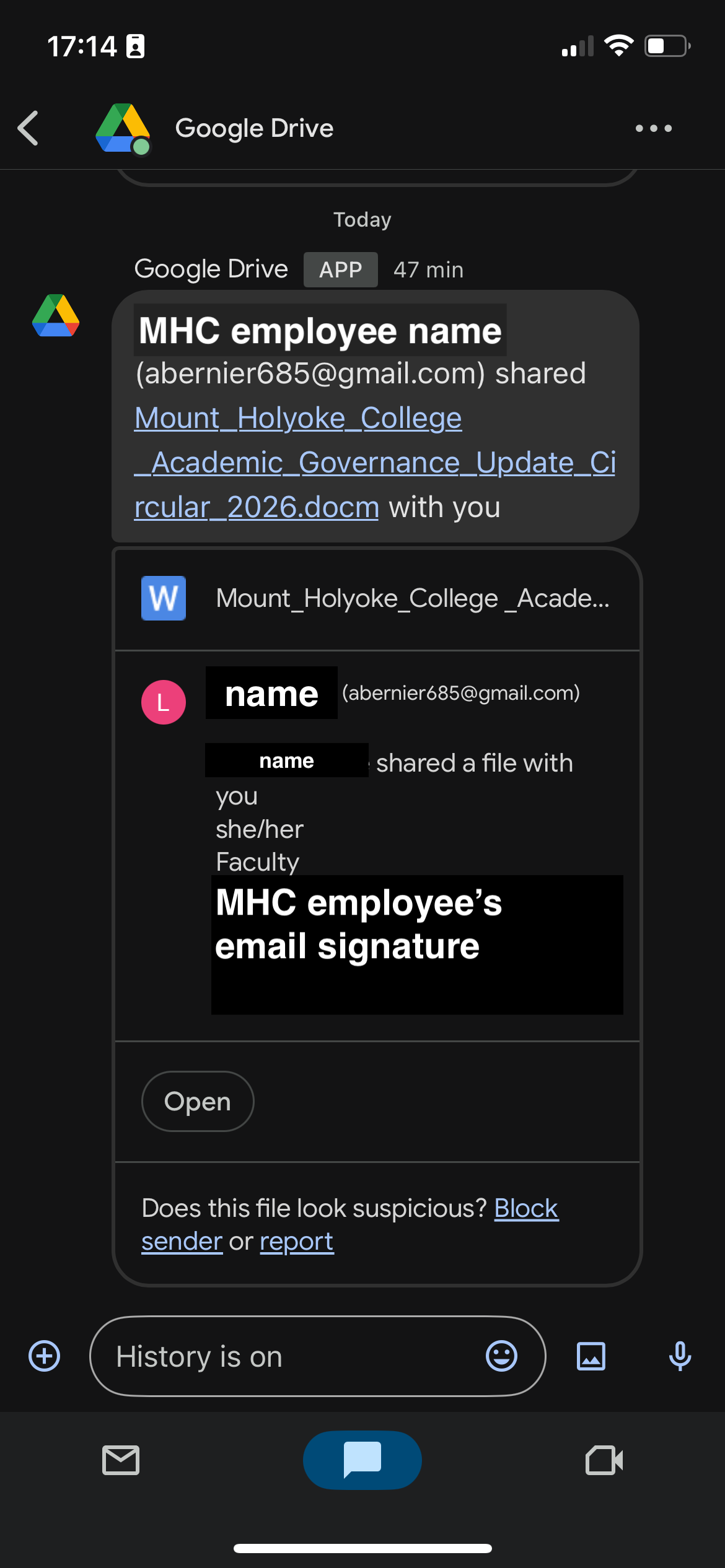Screen dimensions: 725x1568
Task: Click the image attachment icon
Action: 591,1356
